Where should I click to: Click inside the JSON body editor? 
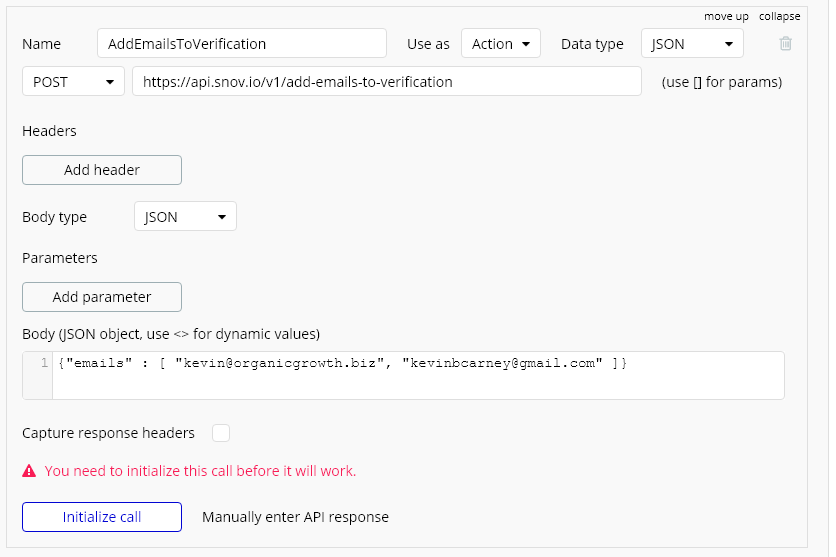click(418, 375)
